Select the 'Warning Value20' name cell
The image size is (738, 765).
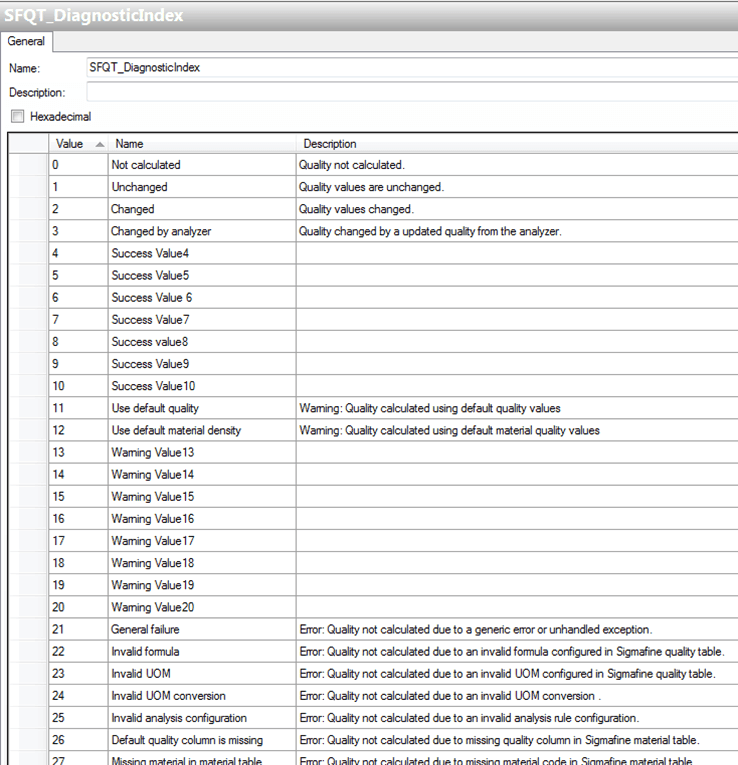[153, 607]
